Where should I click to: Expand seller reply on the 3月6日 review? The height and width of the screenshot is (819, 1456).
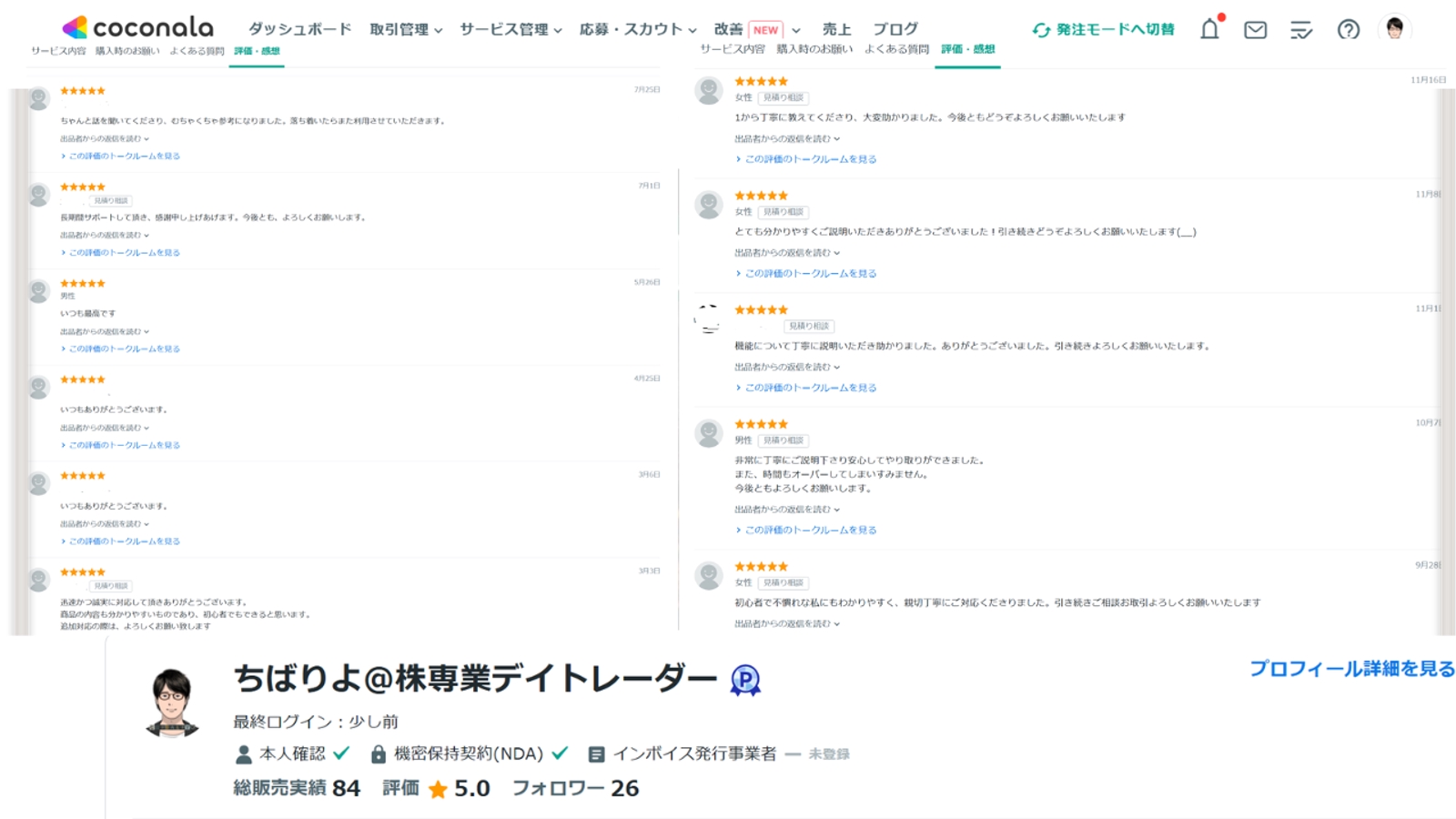pos(105,524)
